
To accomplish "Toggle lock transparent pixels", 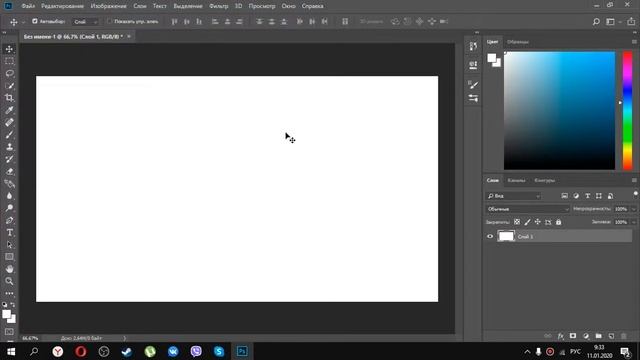I will 517,222.
